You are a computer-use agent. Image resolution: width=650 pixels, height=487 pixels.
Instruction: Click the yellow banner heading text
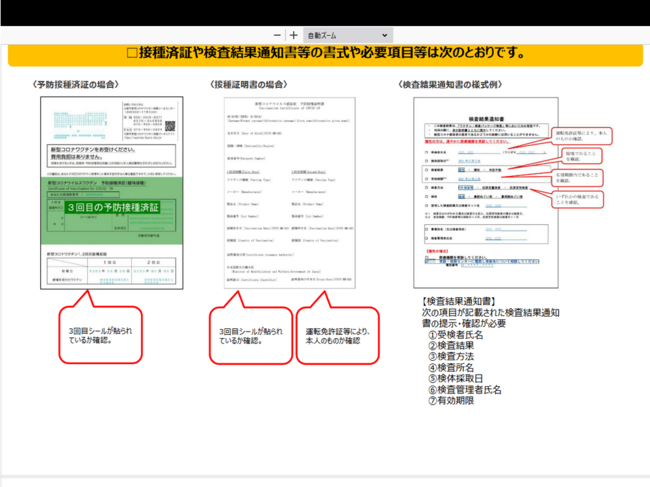pyautogui.click(x=326, y=53)
